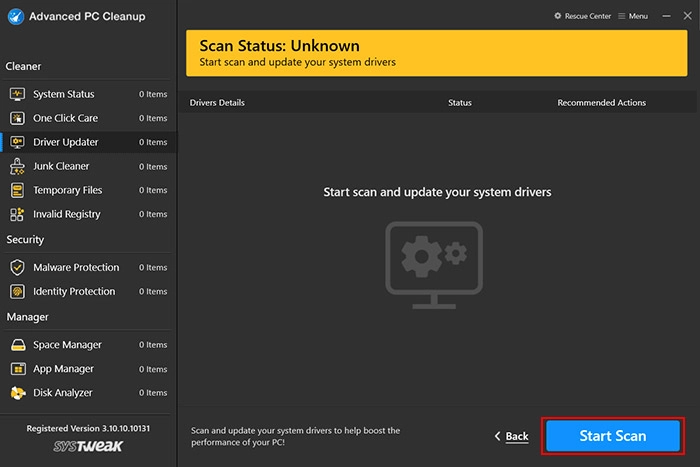The height and width of the screenshot is (467, 700).
Task: Click the Manager section heading
Action: click(27, 317)
